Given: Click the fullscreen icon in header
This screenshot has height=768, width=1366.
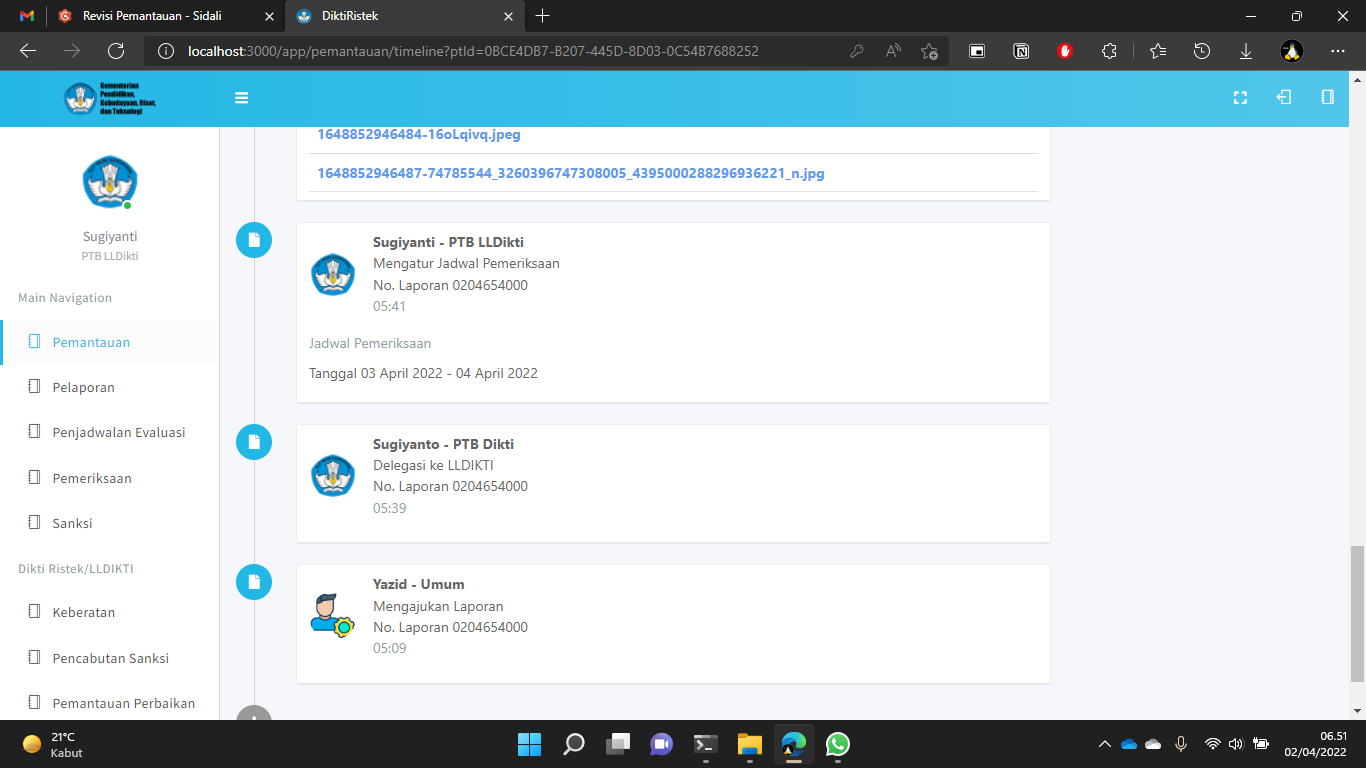Looking at the screenshot, I should [x=1240, y=98].
